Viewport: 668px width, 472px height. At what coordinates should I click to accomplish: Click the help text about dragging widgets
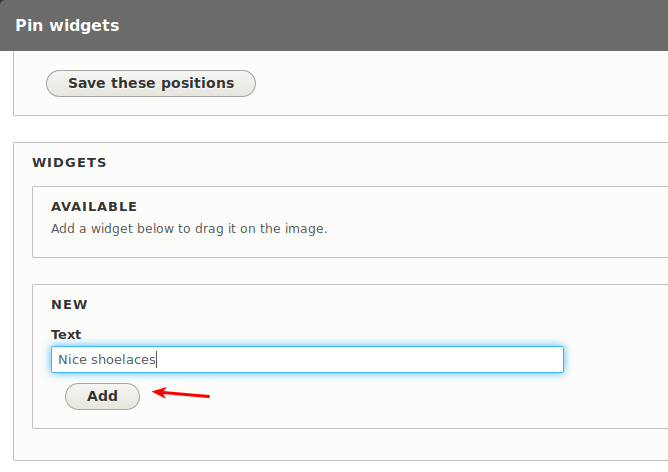[x=189, y=229]
